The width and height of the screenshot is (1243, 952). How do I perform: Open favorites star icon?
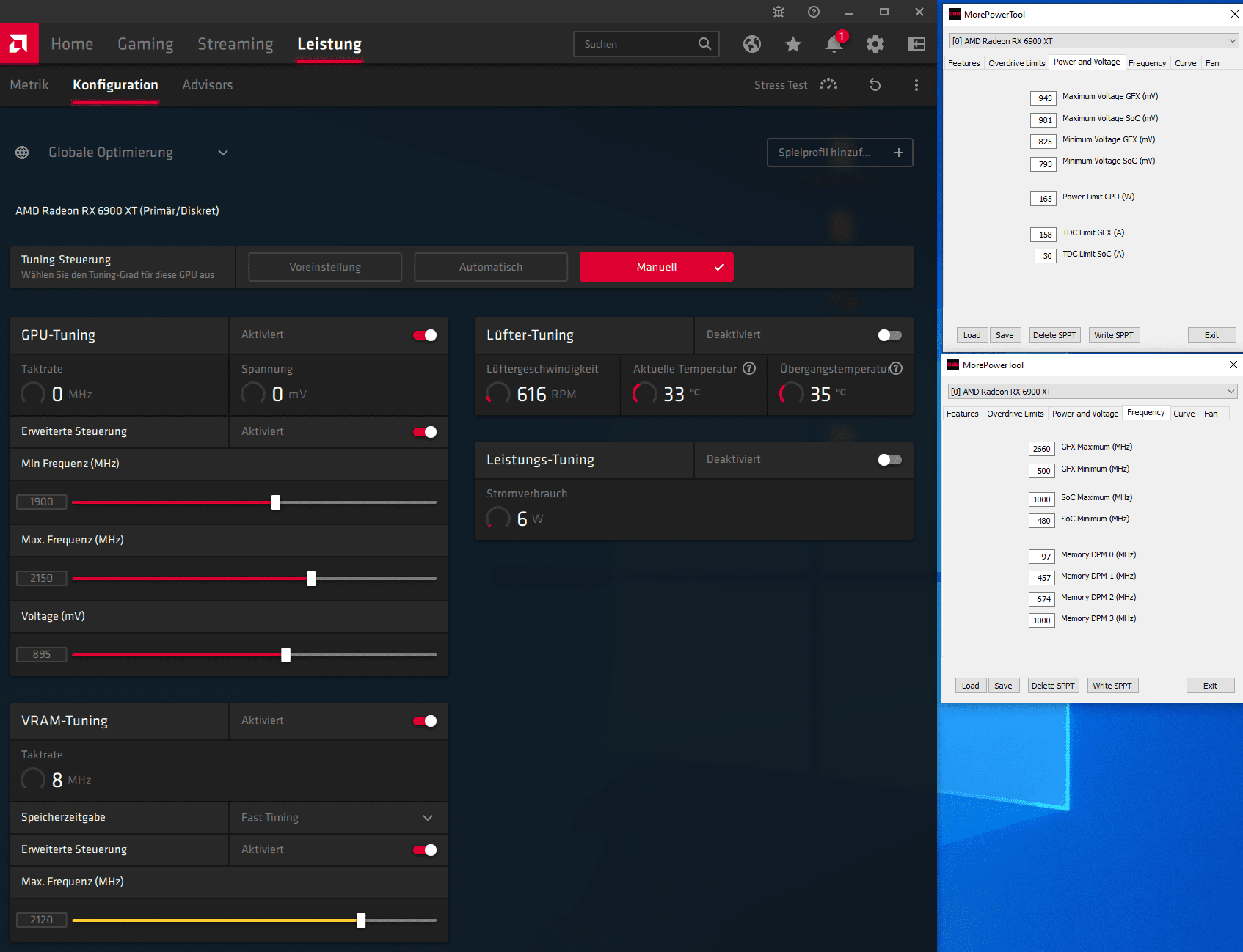click(x=793, y=44)
